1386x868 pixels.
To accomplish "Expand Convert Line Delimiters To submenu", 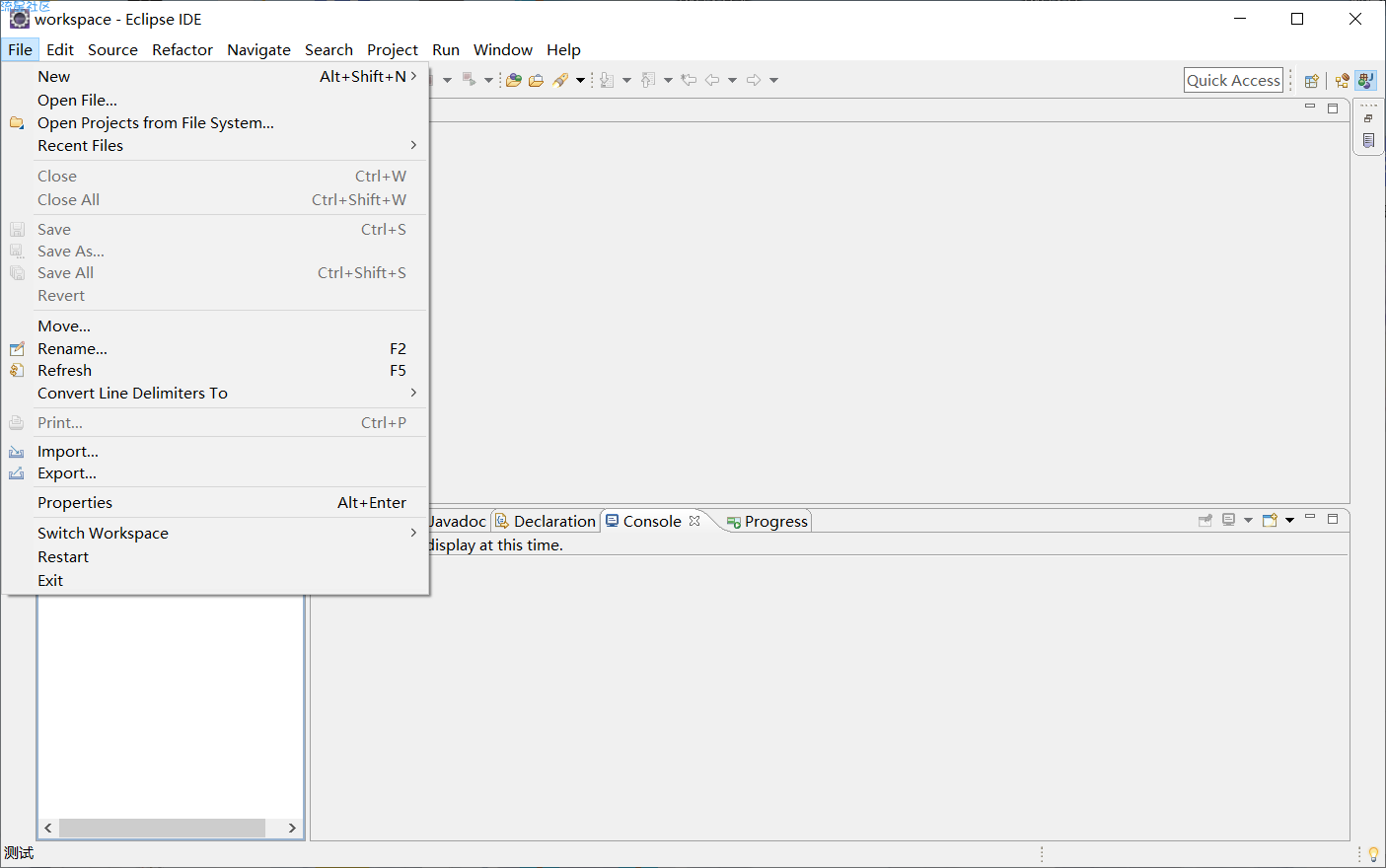I will click(215, 393).
